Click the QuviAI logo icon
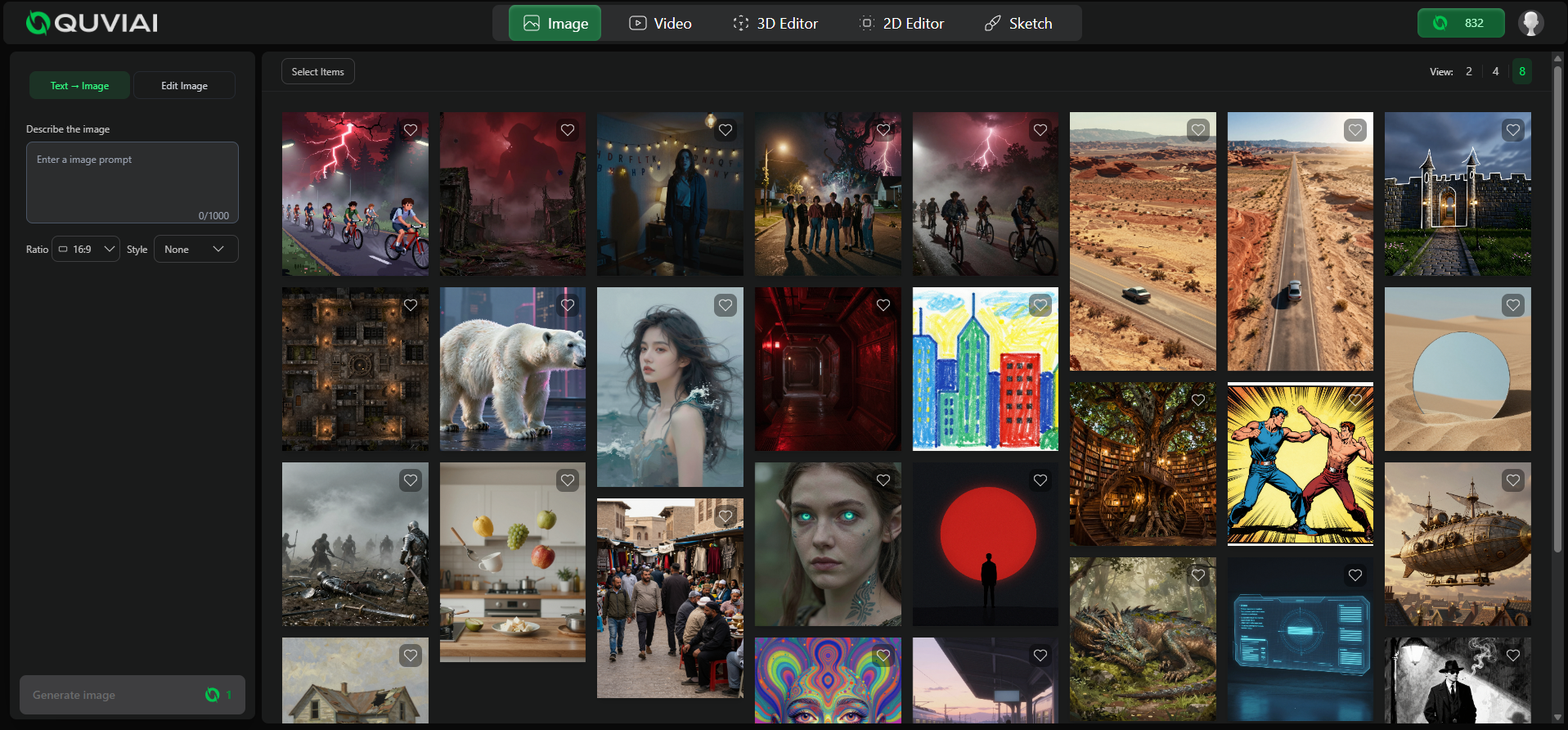This screenshot has width=1568, height=730. (x=38, y=23)
